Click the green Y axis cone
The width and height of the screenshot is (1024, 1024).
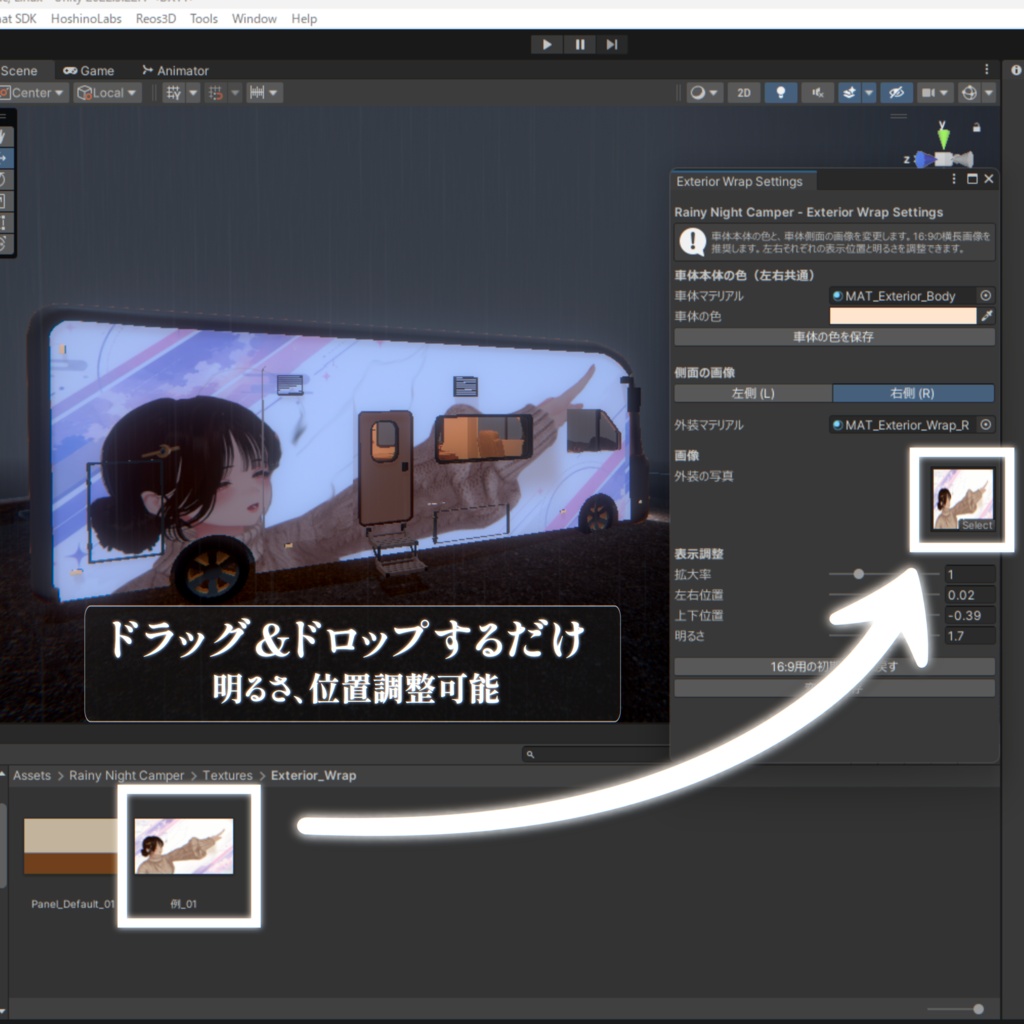coord(943,136)
